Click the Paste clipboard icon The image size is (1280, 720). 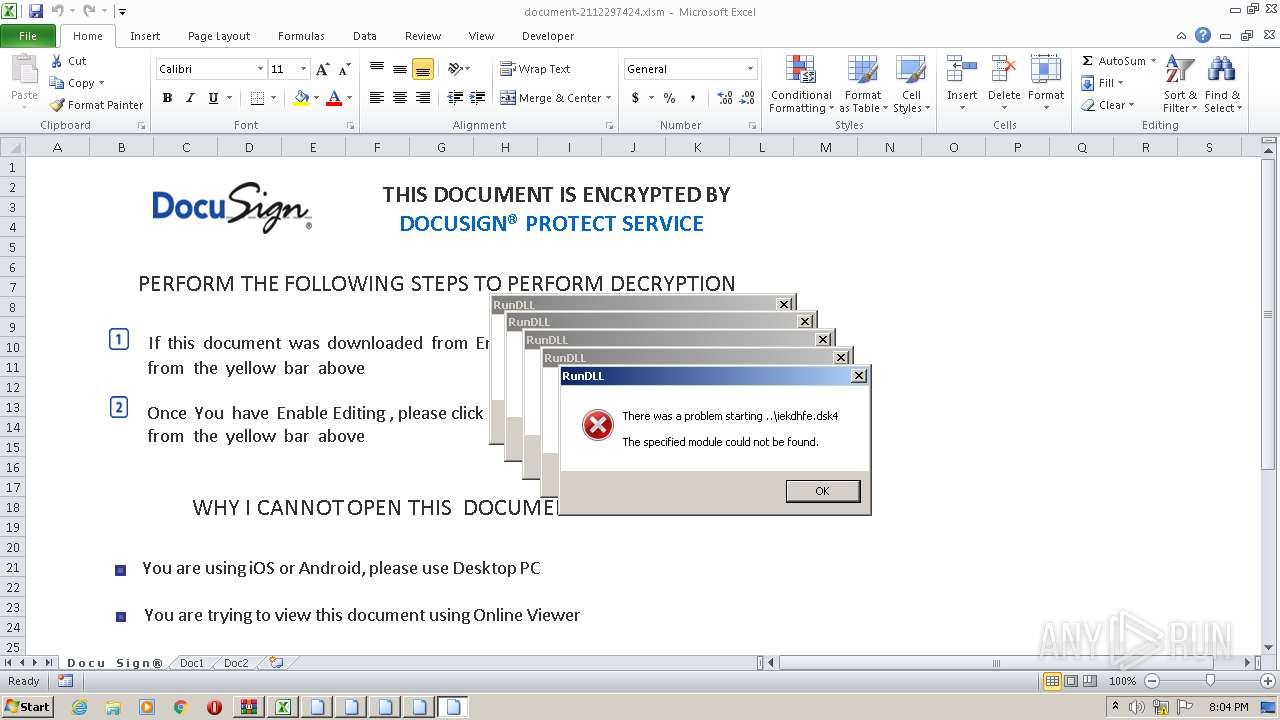(x=24, y=71)
